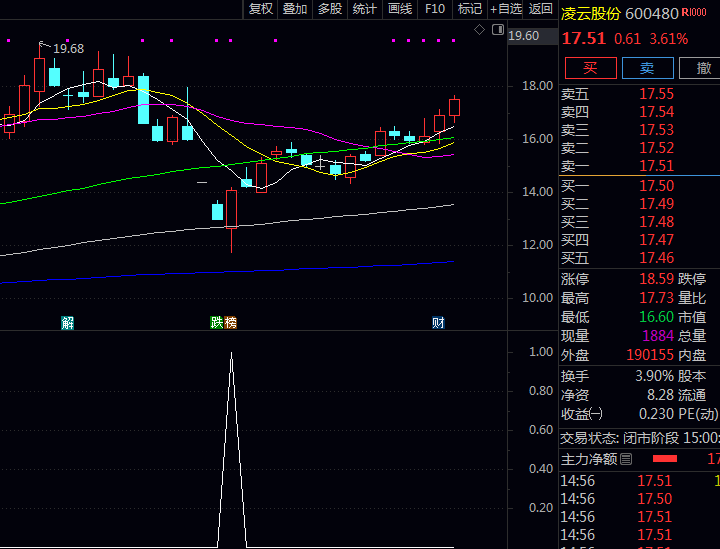This screenshot has width=720, height=549.
Task: Select the 买三 price 17.48
Action: [656, 222]
